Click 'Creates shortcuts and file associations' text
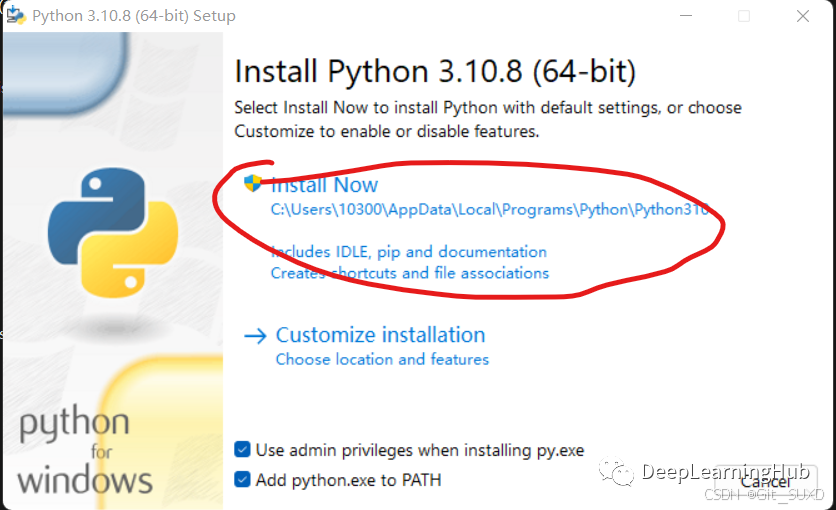 (410, 273)
